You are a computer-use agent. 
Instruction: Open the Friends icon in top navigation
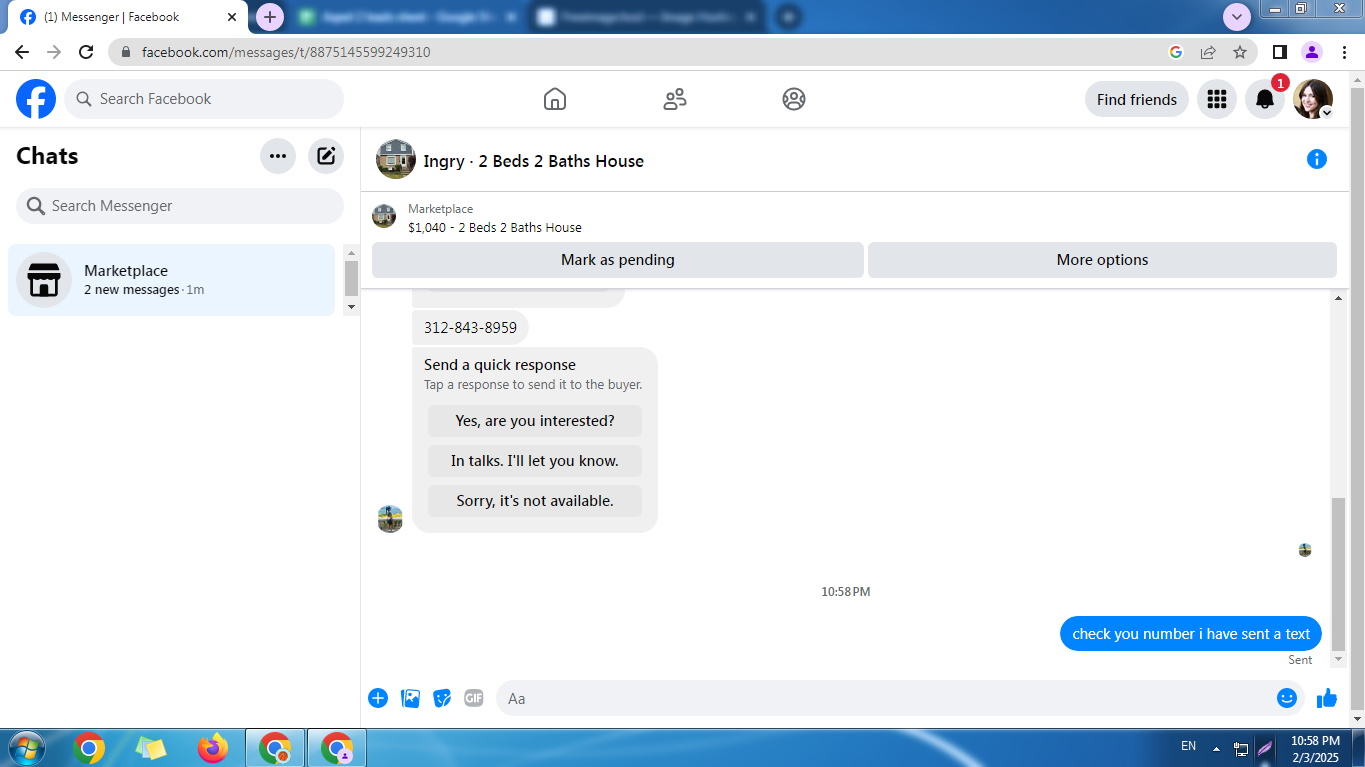pos(675,99)
